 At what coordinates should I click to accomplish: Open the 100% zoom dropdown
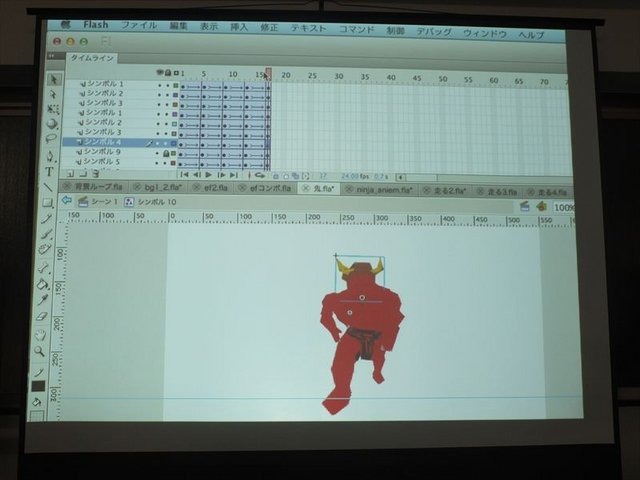click(x=563, y=208)
